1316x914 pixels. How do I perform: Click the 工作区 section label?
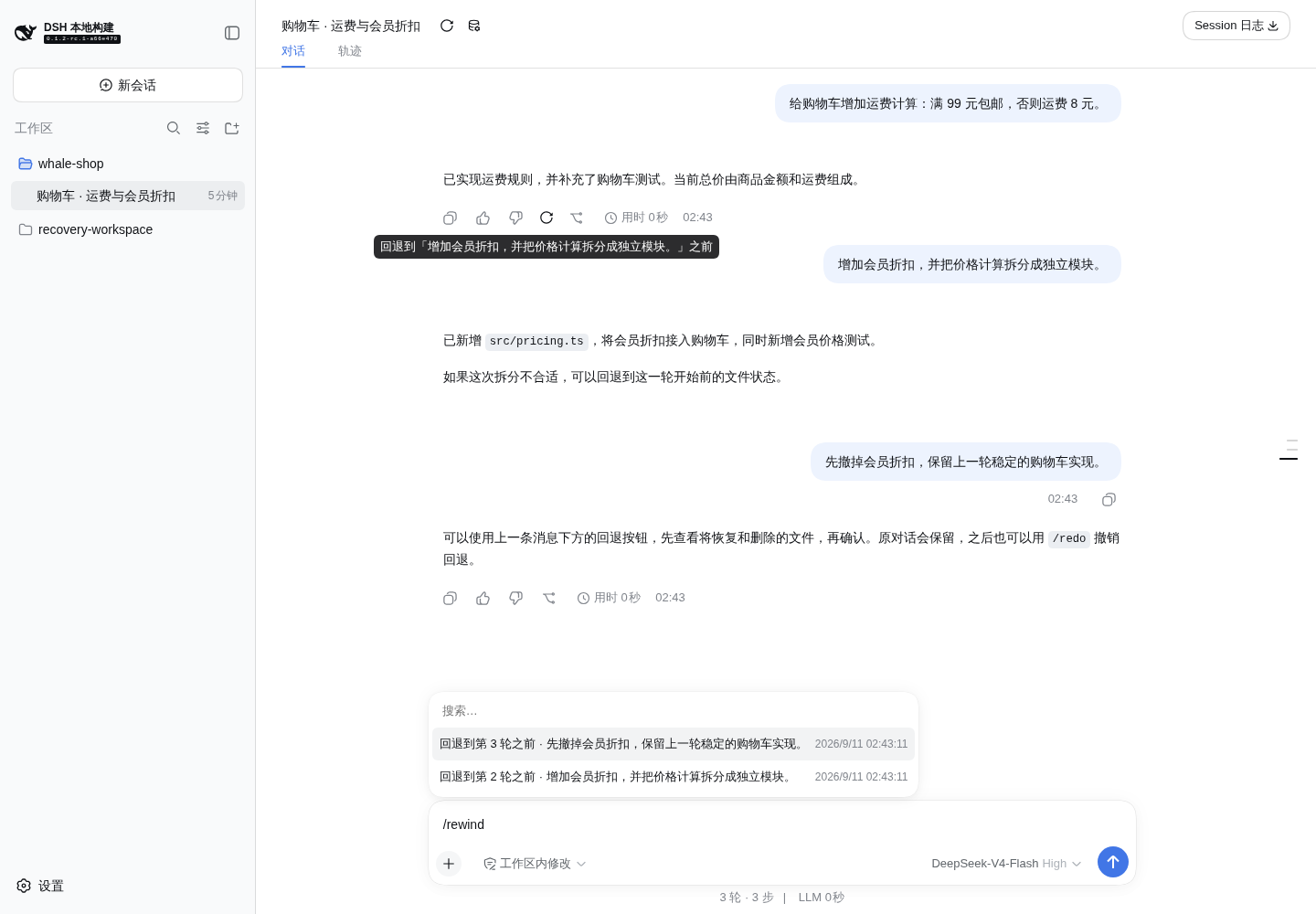coord(34,128)
